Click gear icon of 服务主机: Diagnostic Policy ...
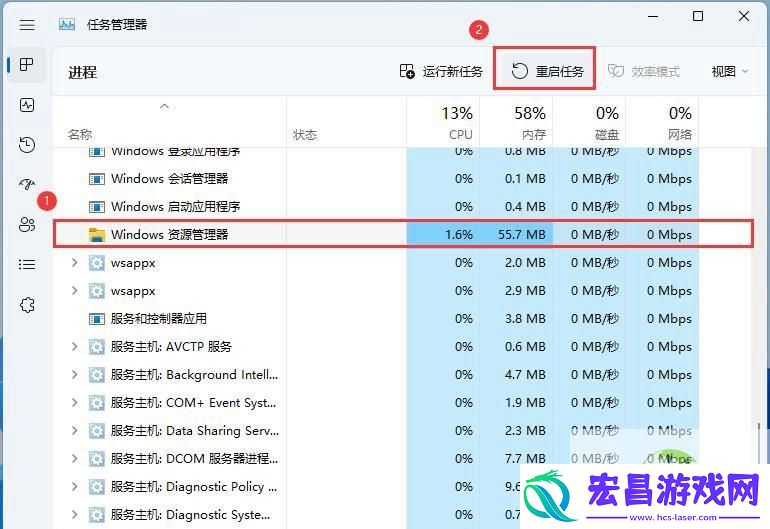Screen dimensions: 770x529 (x=97, y=487)
